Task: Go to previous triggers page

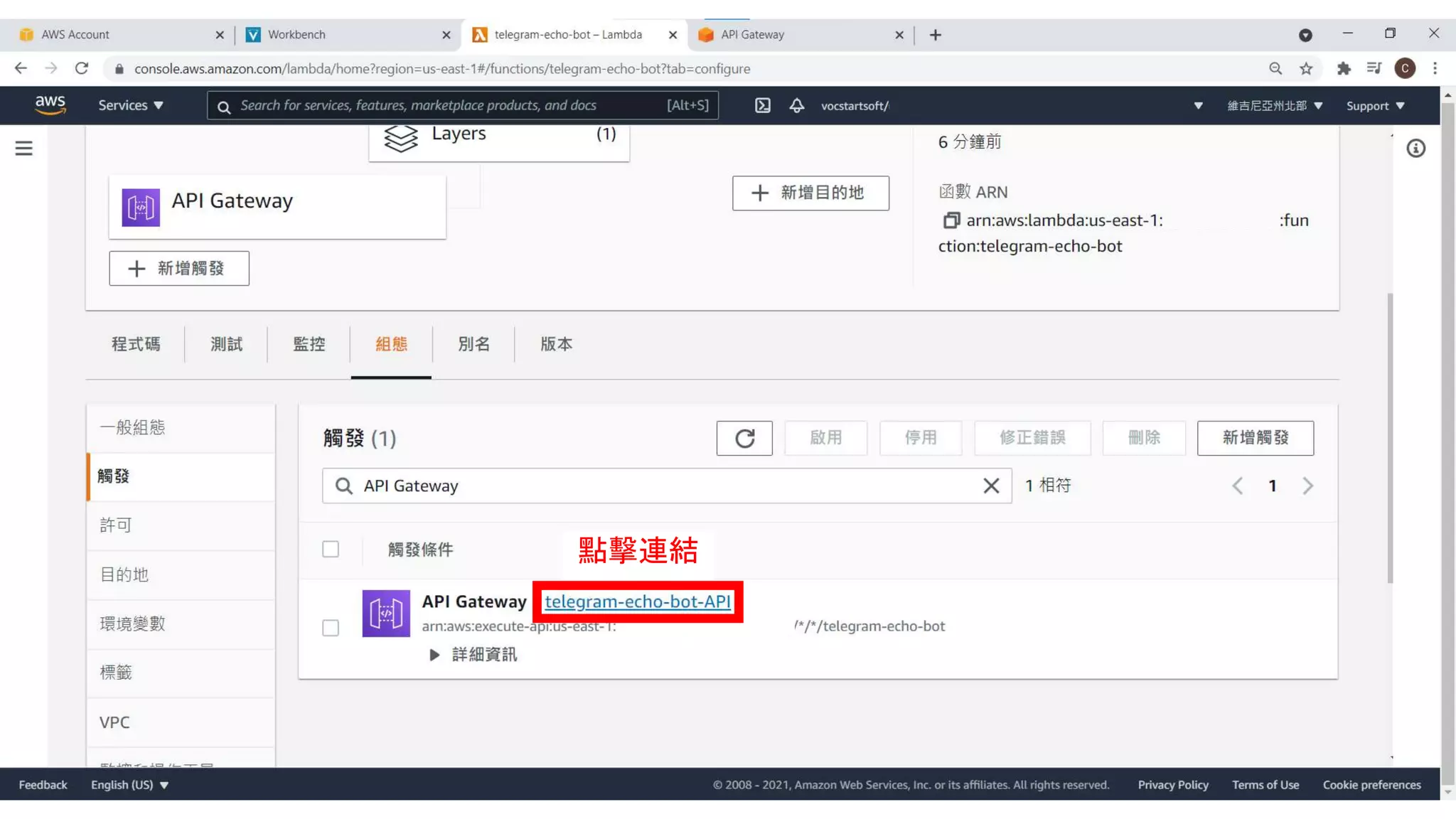Action: click(1238, 486)
